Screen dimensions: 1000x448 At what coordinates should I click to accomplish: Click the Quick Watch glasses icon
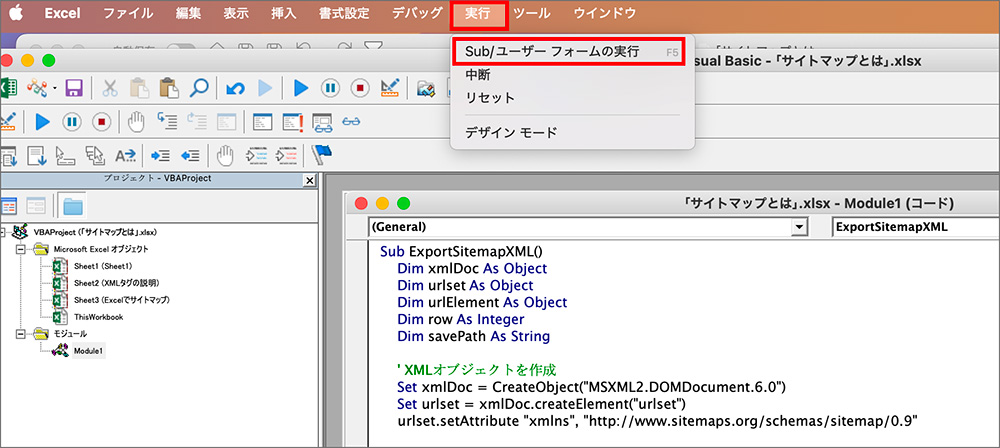tap(351, 121)
